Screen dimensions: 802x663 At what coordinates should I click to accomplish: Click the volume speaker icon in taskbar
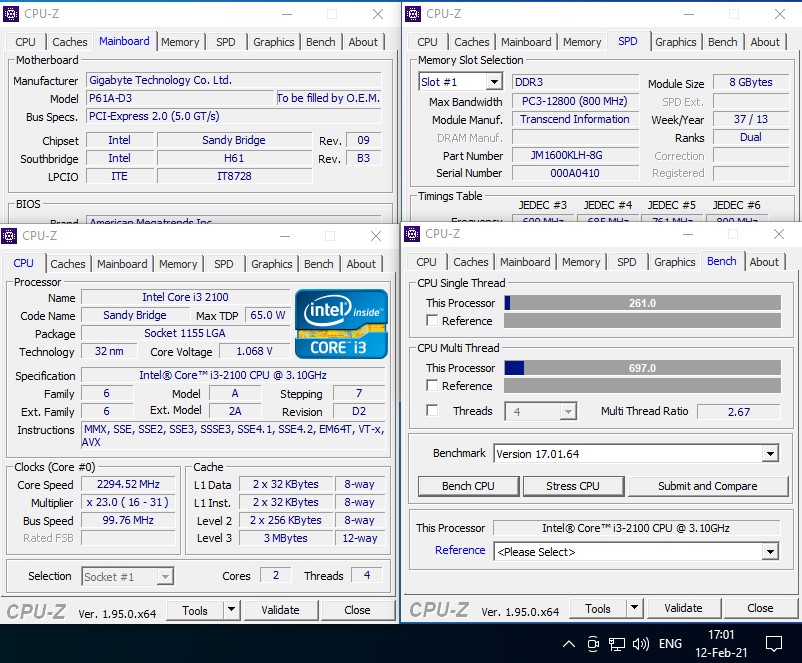[x=640, y=644]
